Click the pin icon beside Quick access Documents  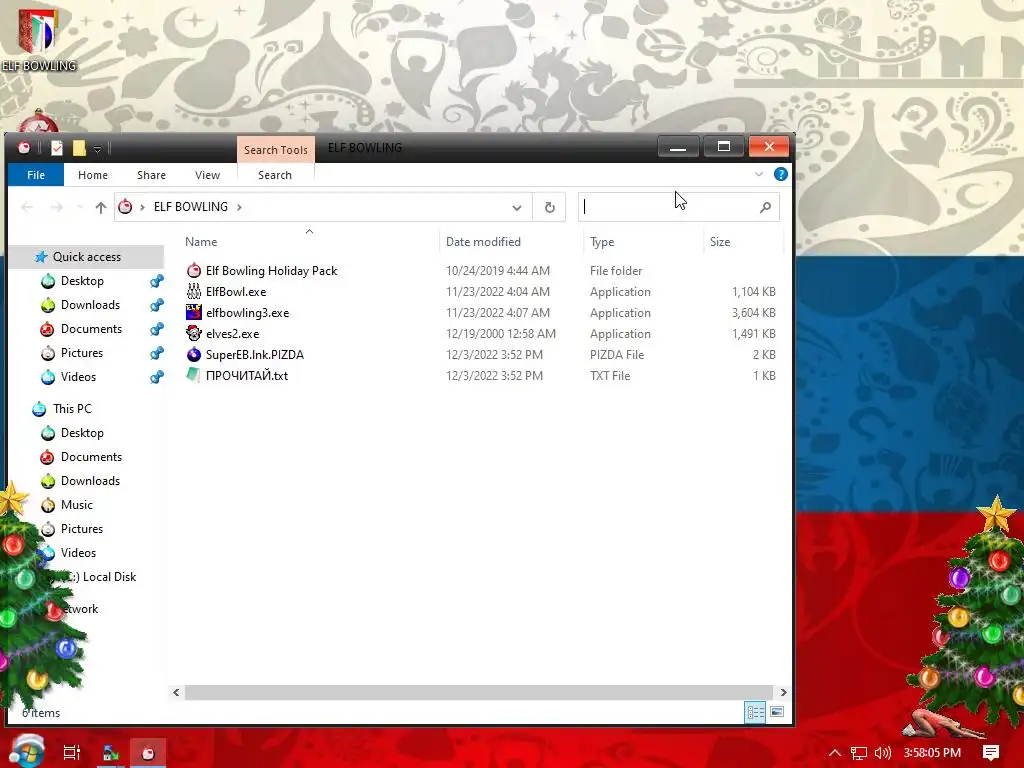coord(157,330)
